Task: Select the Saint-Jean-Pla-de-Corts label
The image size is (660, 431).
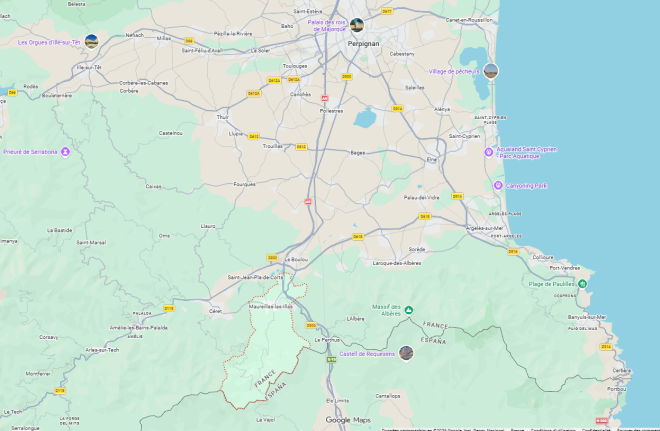Action: pos(255,277)
